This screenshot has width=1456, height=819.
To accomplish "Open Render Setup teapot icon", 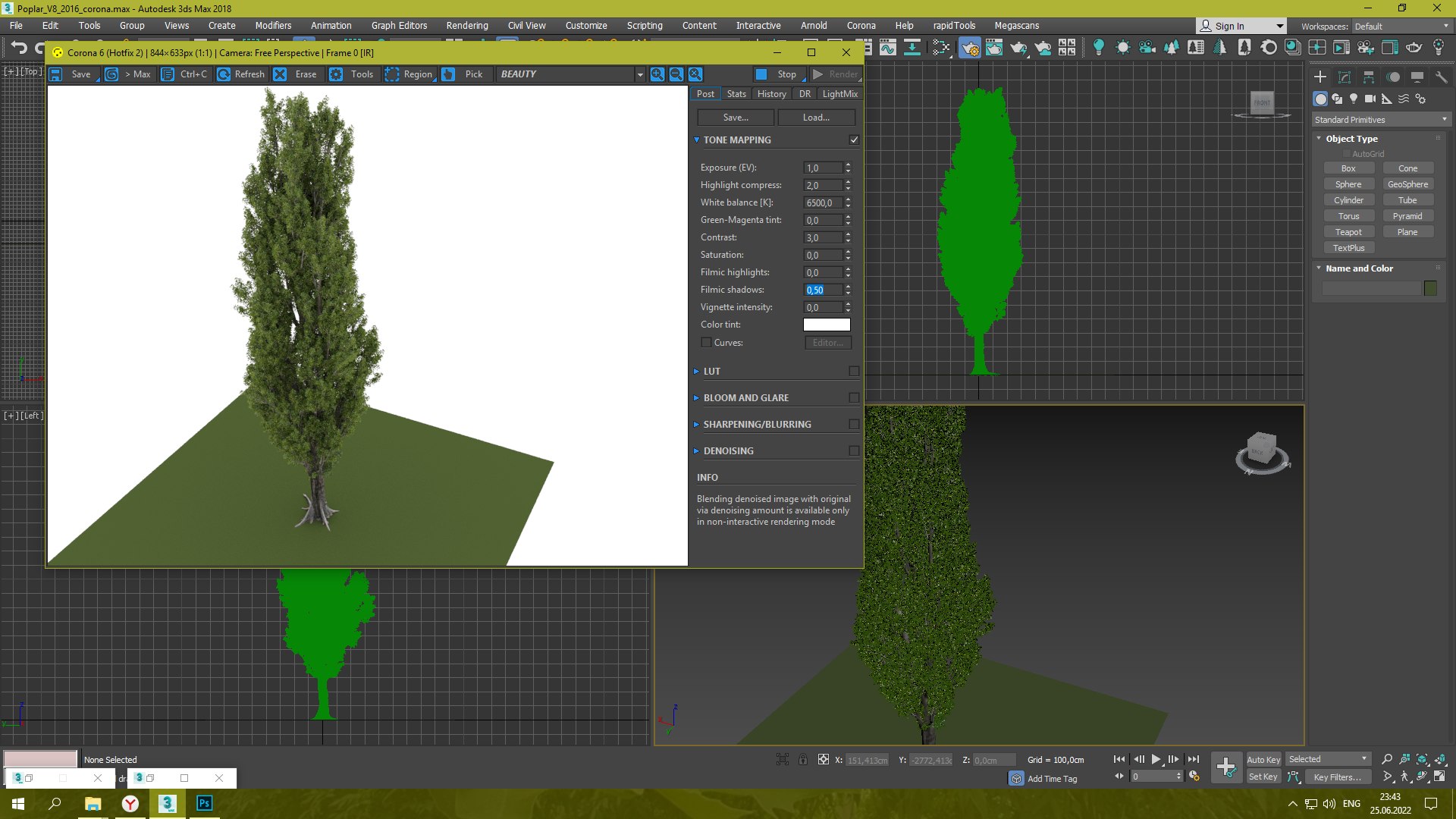I will pos(969,48).
